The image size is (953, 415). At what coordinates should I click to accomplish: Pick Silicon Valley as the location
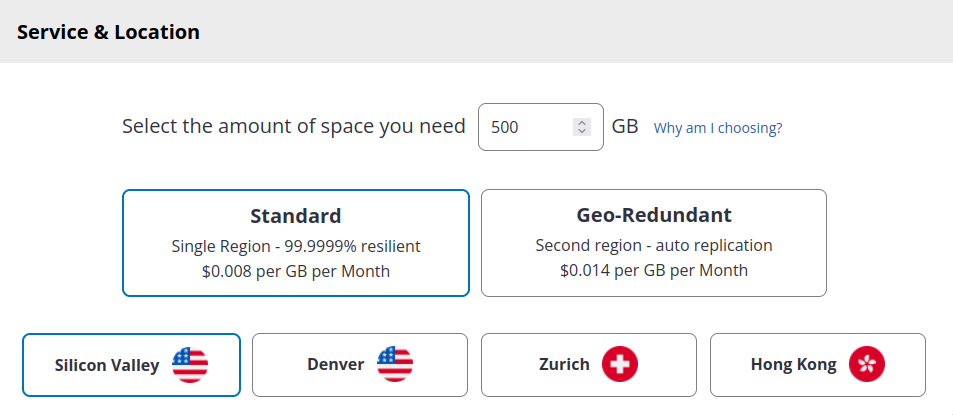click(107, 365)
